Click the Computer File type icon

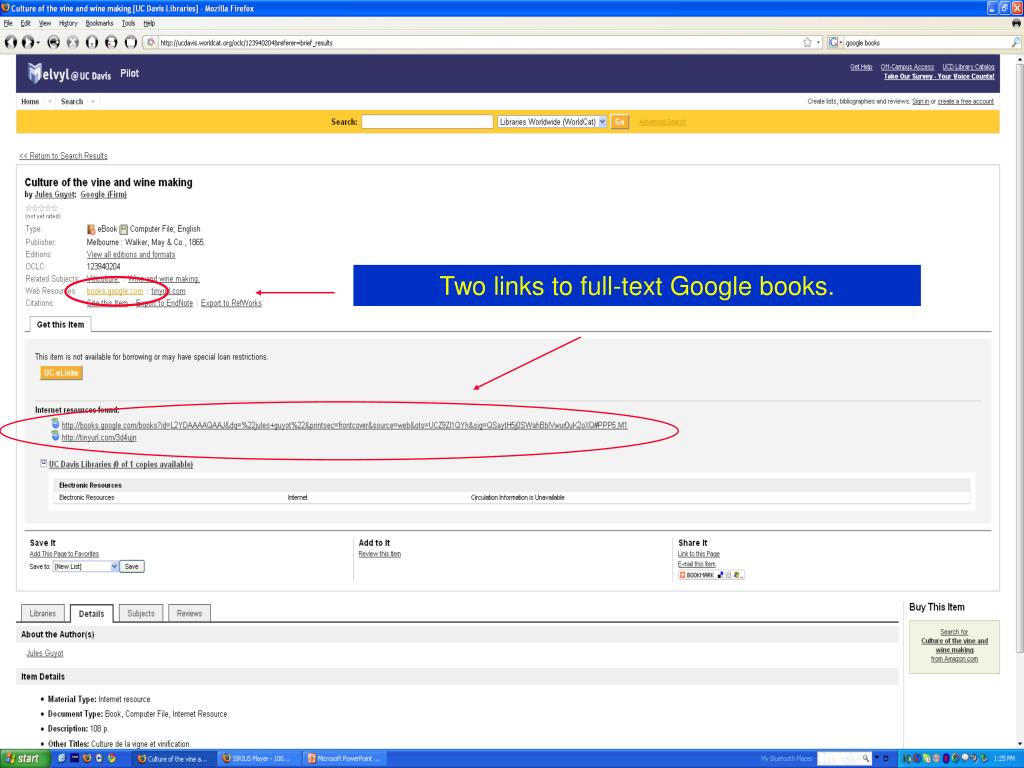(x=123, y=229)
